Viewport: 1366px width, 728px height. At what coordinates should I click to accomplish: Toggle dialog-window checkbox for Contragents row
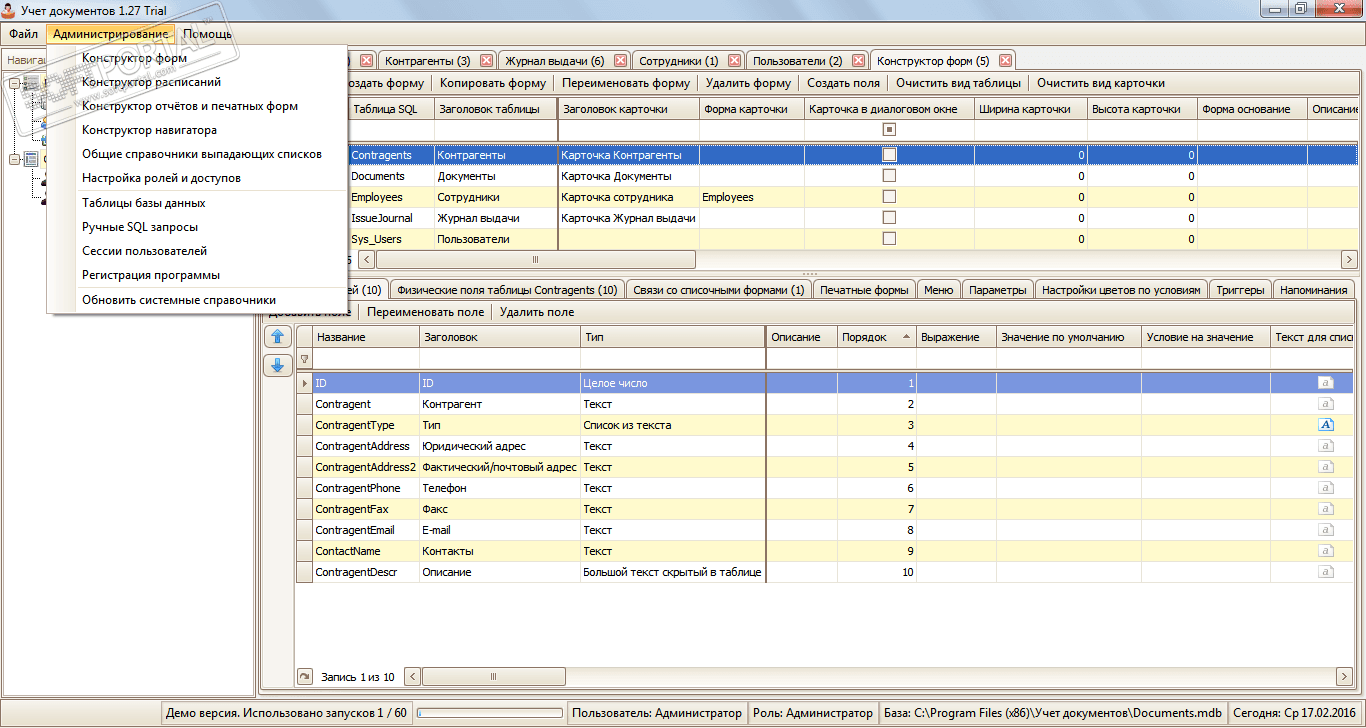[x=889, y=155]
